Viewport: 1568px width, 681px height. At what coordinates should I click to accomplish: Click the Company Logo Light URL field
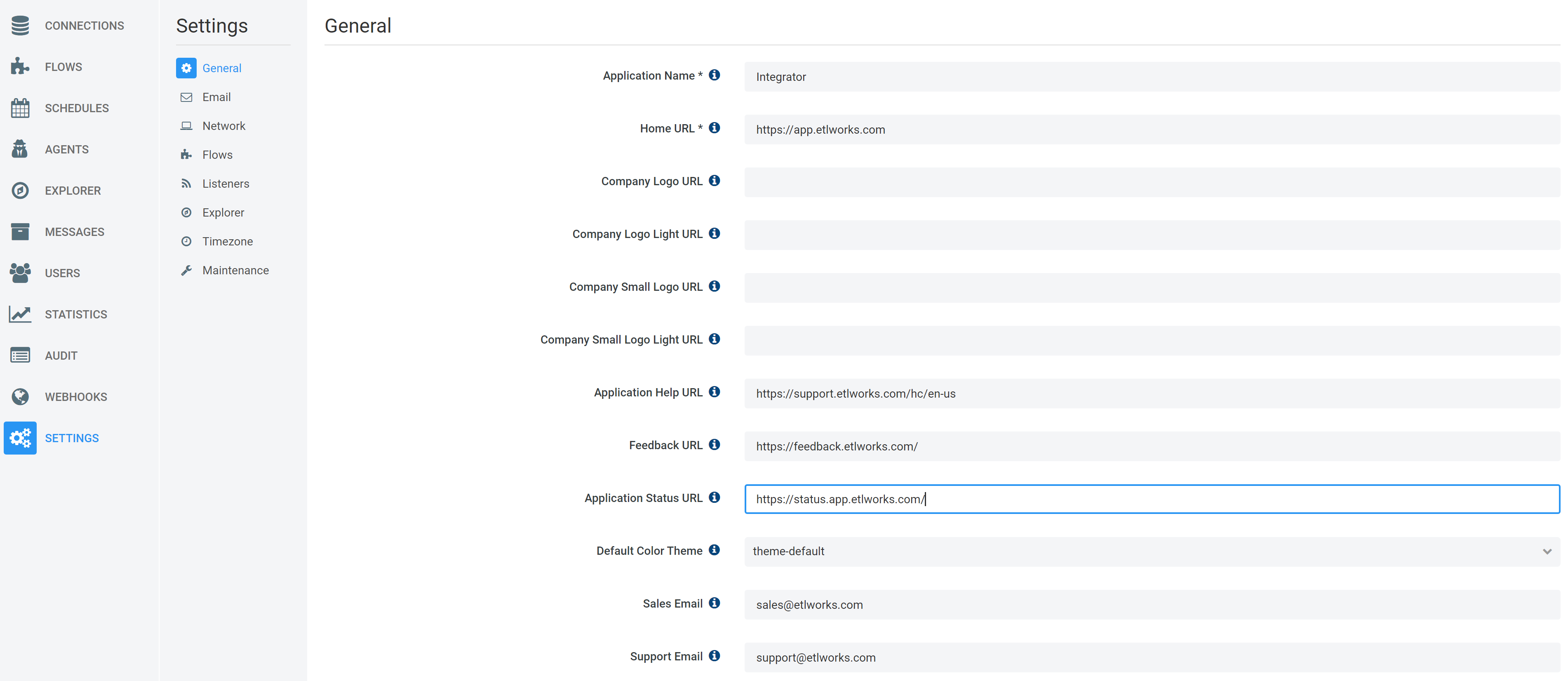tap(1152, 235)
